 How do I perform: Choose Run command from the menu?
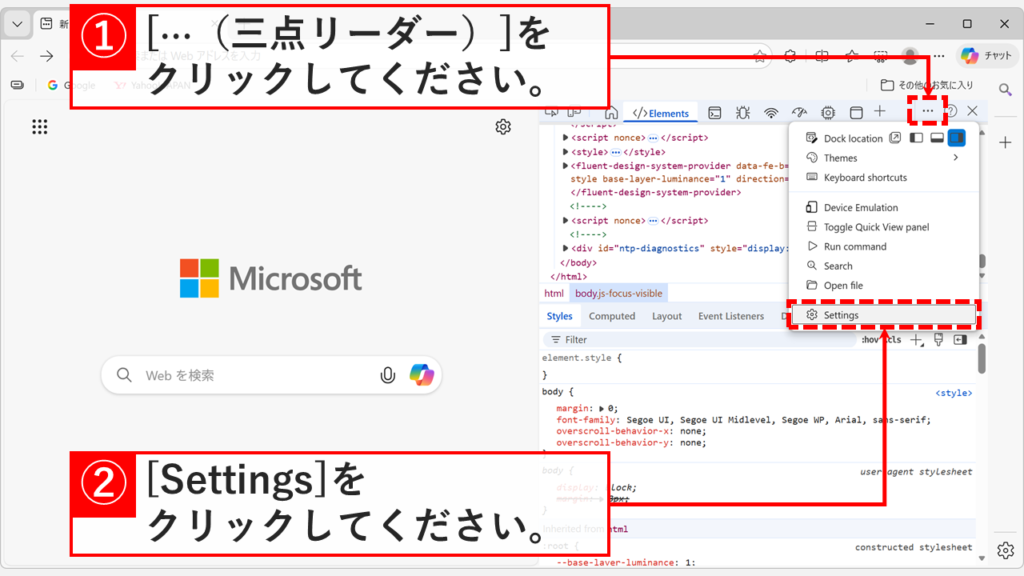click(845, 246)
